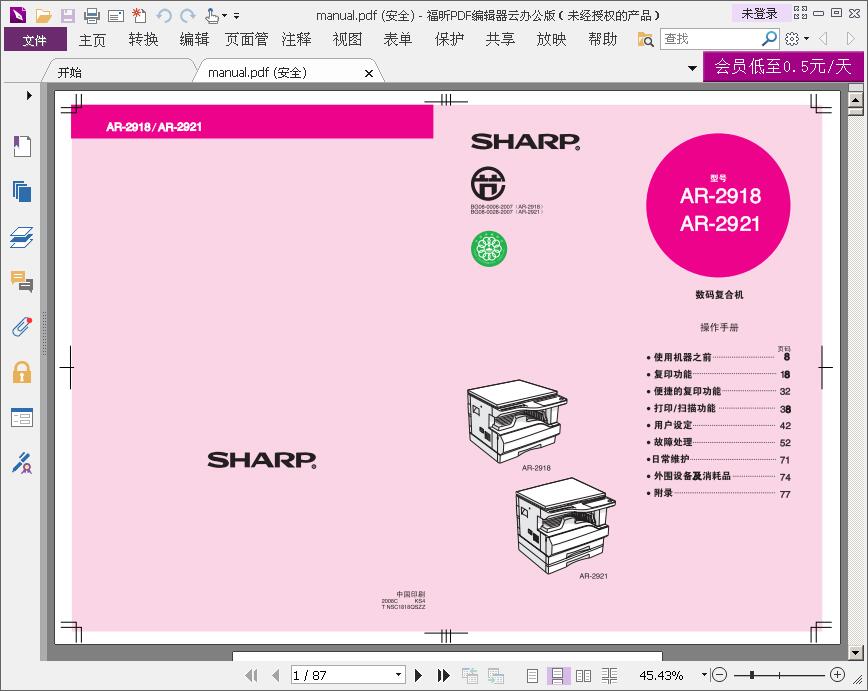The image size is (868, 691).
Task: Click the vertical scrollbar up arrow
Action: click(855, 100)
